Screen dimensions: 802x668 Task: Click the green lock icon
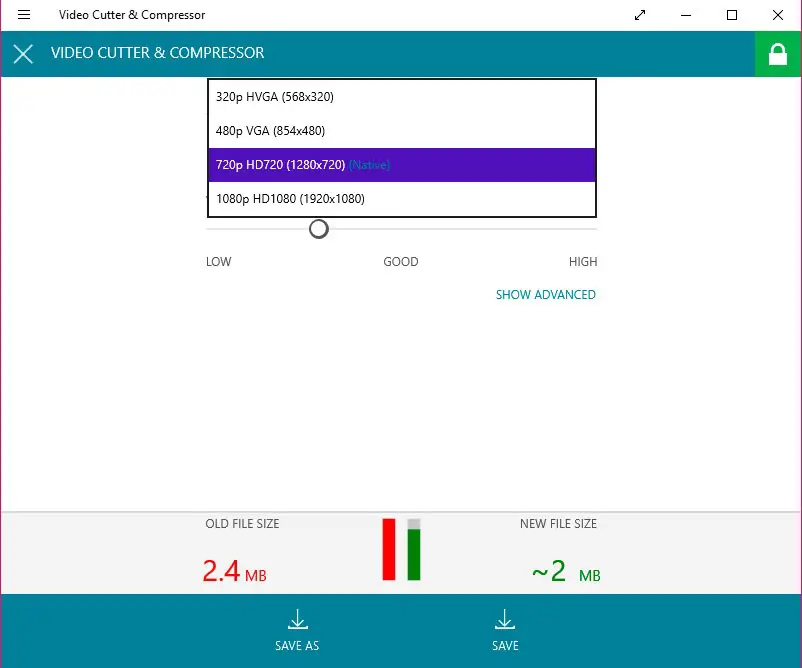coord(777,54)
